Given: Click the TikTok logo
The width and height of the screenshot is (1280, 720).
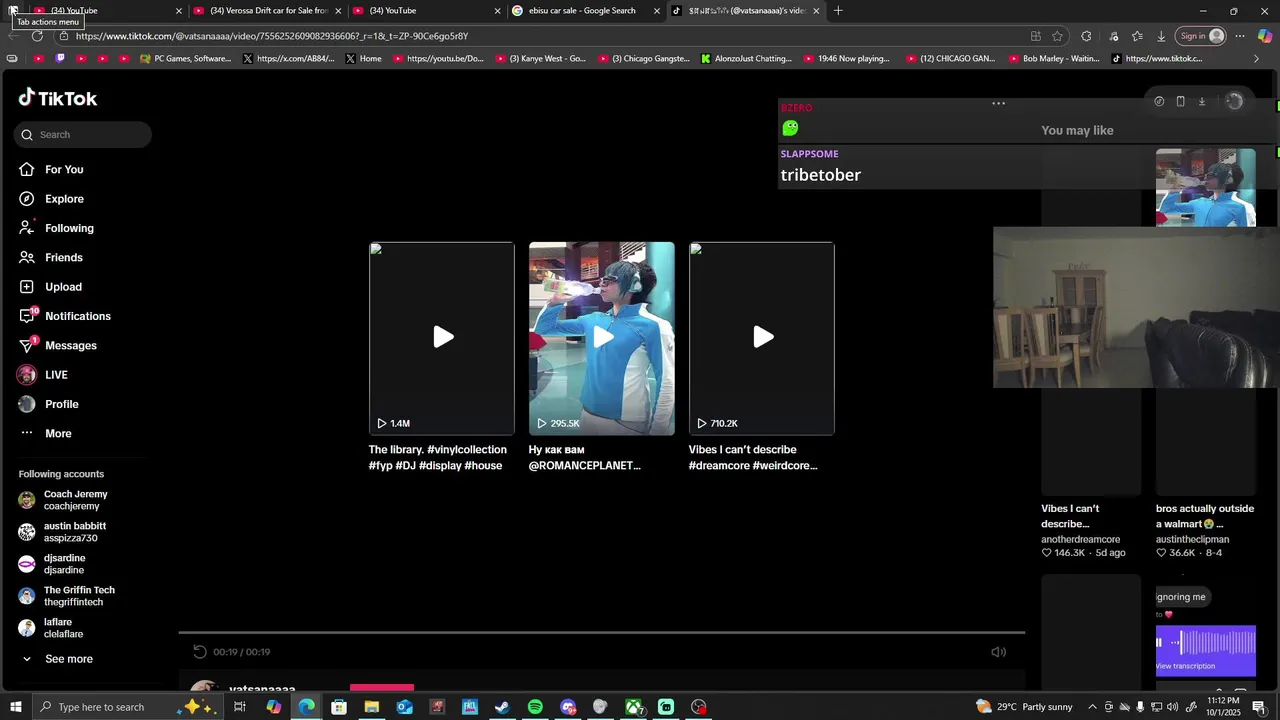Looking at the screenshot, I should 58,98.
